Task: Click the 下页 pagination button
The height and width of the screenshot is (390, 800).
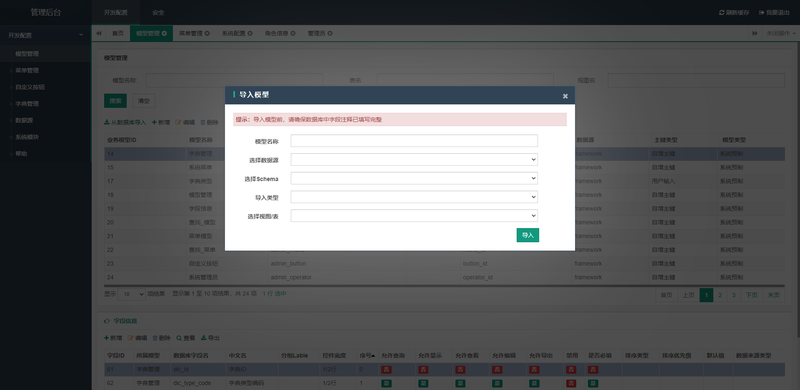Action: coord(752,295)
